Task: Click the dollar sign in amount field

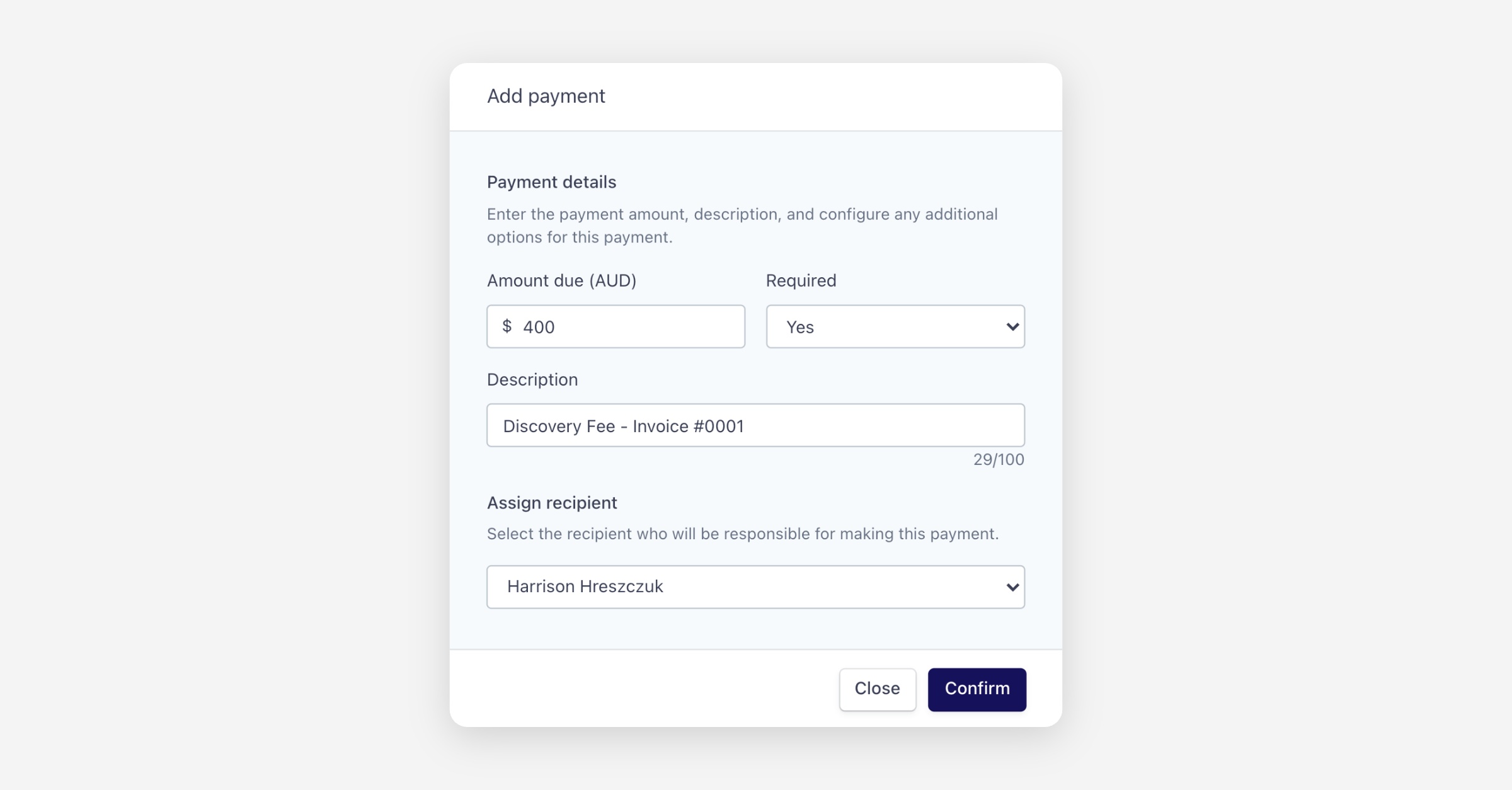Action: [507, 326]
